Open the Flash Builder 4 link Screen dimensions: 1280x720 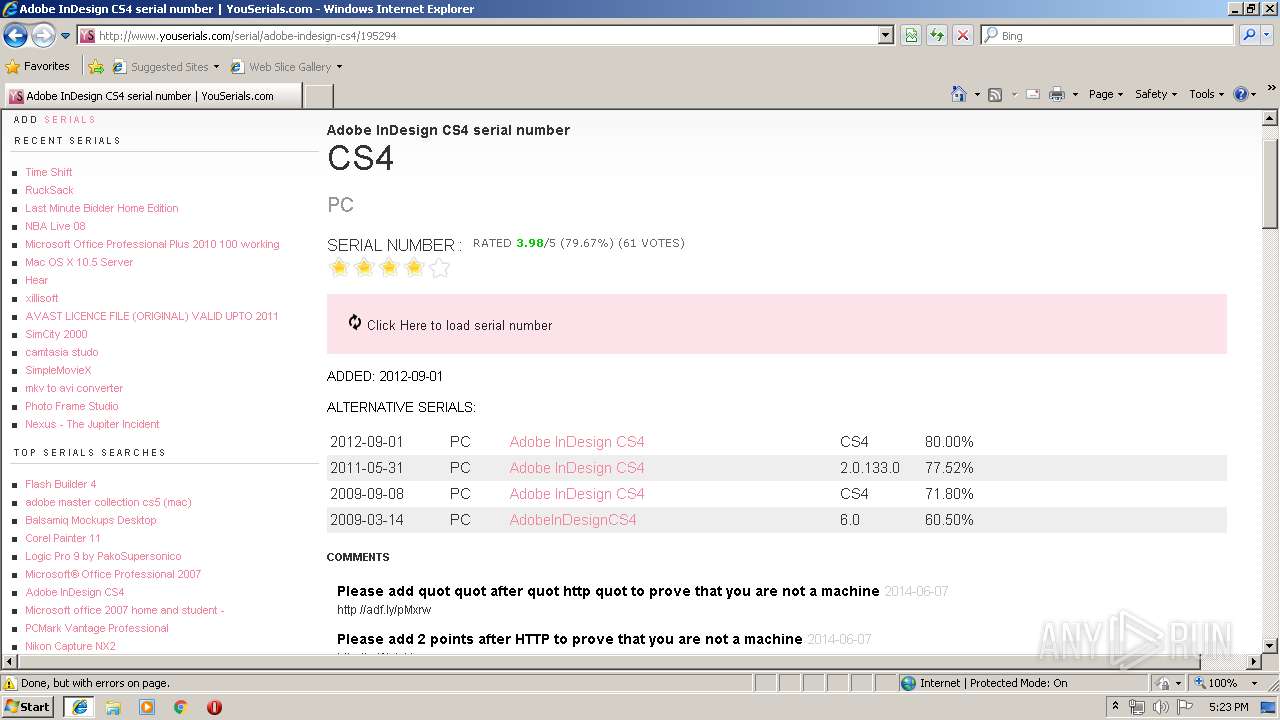(x=61, y=484)
